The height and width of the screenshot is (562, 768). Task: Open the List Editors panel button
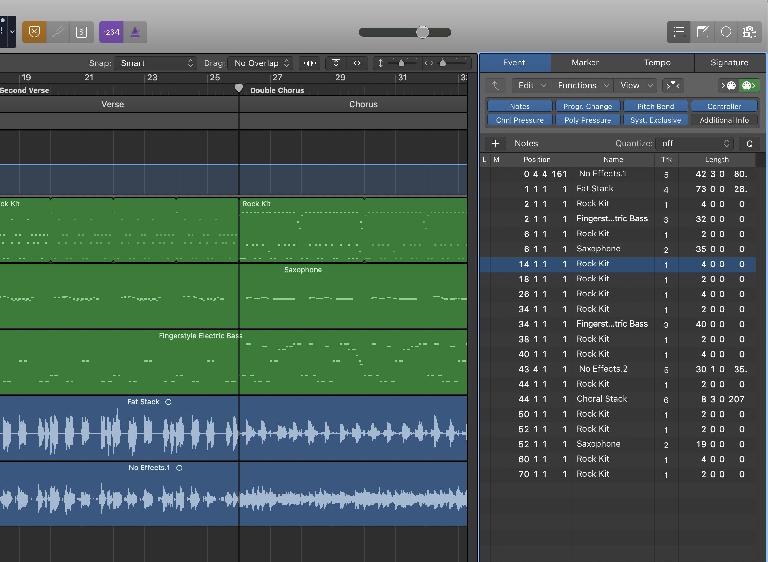click(678, 32)
